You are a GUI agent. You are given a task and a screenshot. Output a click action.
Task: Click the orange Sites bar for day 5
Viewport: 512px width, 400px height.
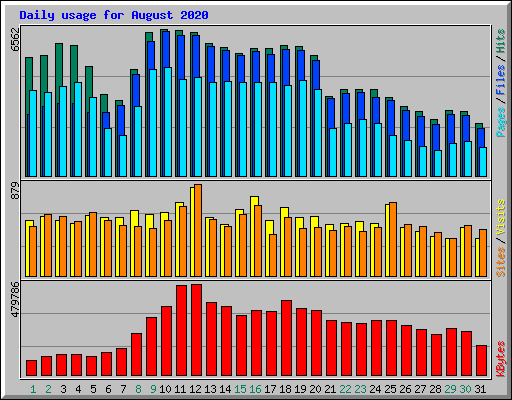[x=93, y=244]
